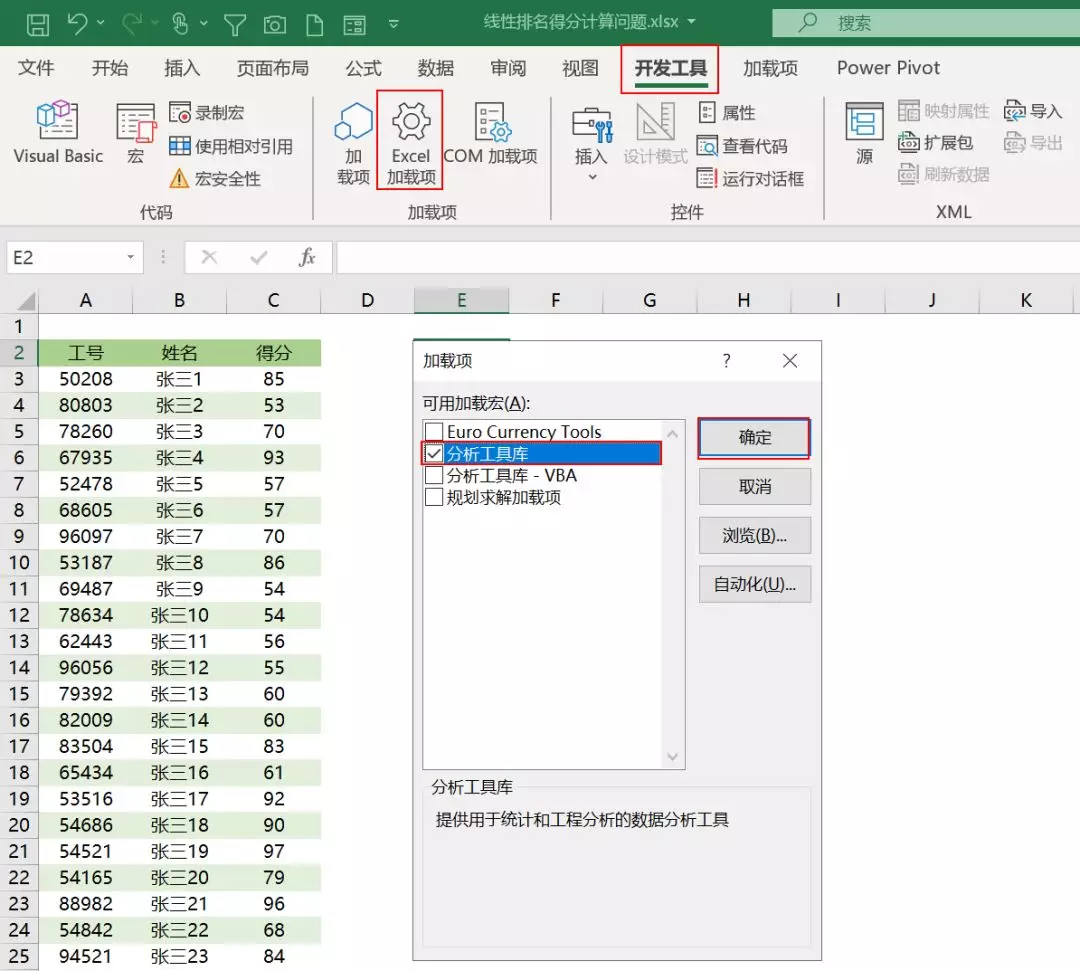Switch to the 视图 (View) tab

click(580, 67)
